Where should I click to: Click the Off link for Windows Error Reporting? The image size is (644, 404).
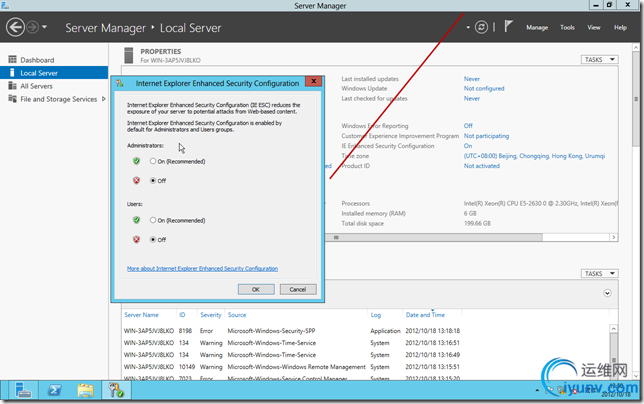click(468, 126)
